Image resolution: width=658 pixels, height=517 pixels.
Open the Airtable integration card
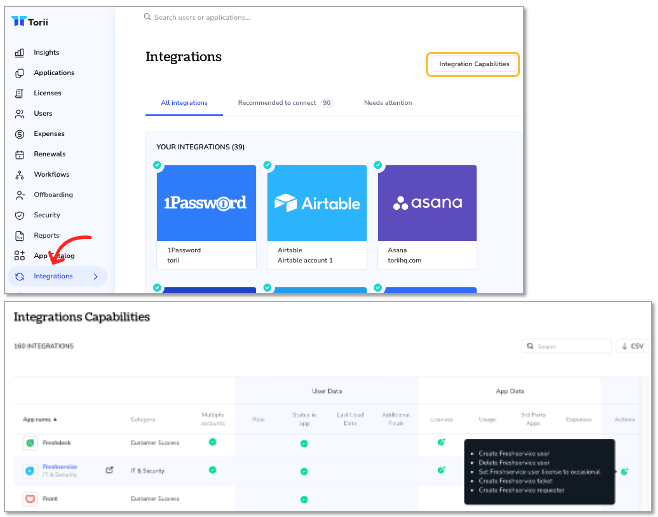(317, 217)
